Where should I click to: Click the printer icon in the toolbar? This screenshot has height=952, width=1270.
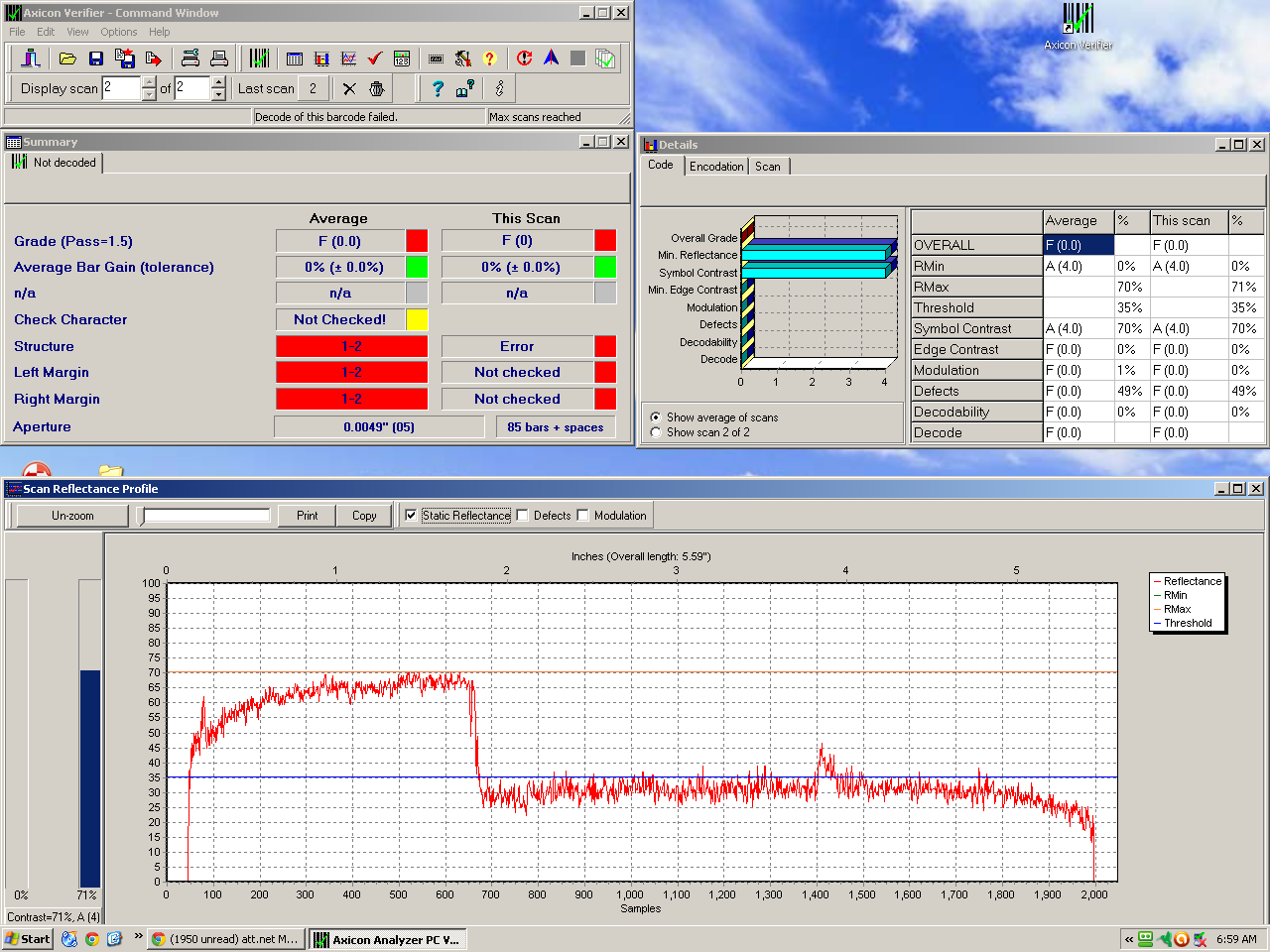(219, 59)
